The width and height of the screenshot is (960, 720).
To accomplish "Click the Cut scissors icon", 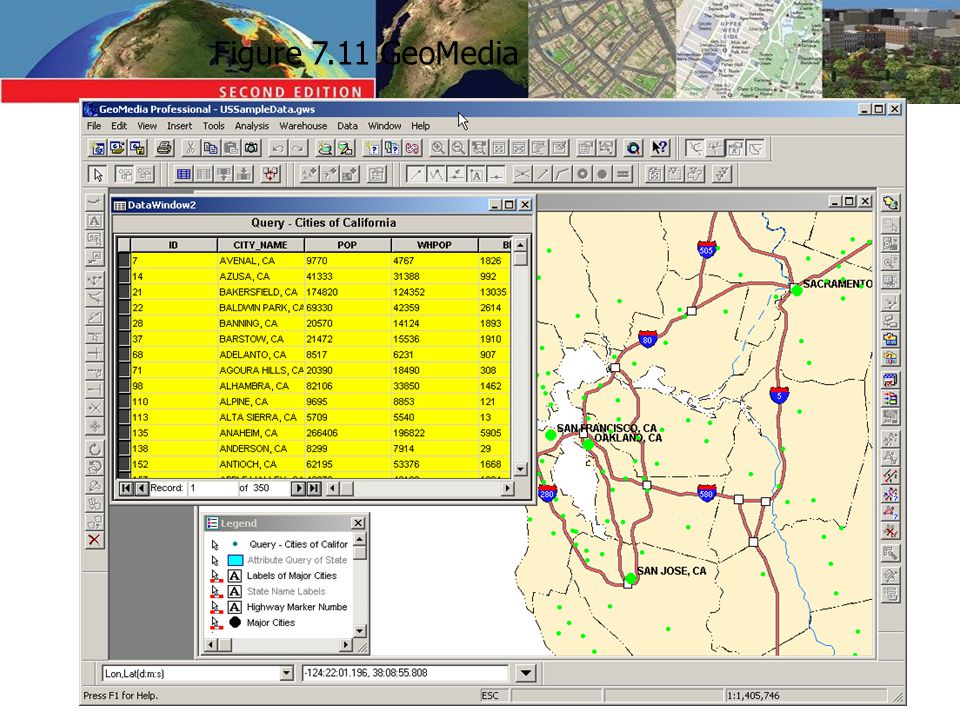I will [x=190, y=148].
